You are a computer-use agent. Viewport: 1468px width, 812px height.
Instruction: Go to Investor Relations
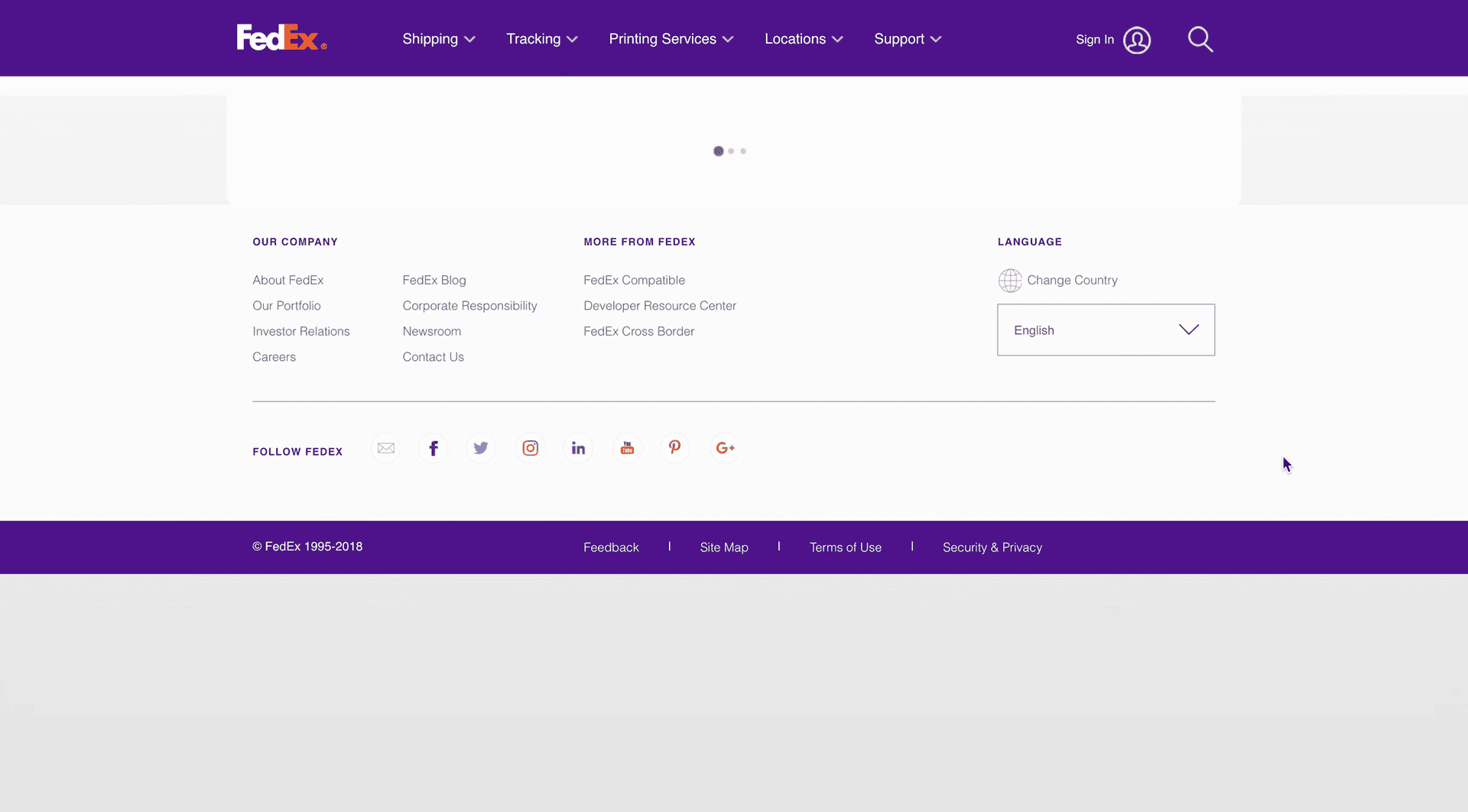(301, 331)
